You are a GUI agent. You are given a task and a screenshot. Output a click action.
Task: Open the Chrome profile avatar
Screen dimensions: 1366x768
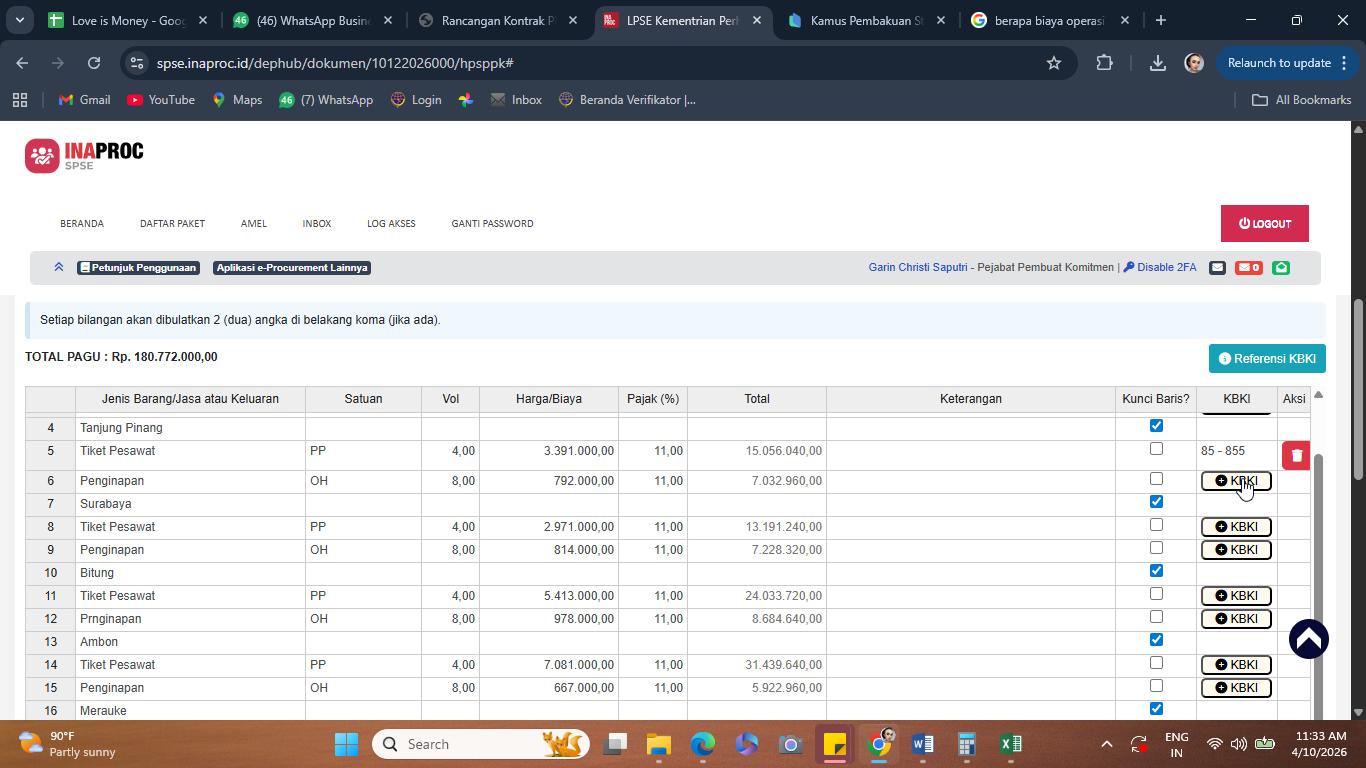pyautogui.click(x=1194, y=63)
